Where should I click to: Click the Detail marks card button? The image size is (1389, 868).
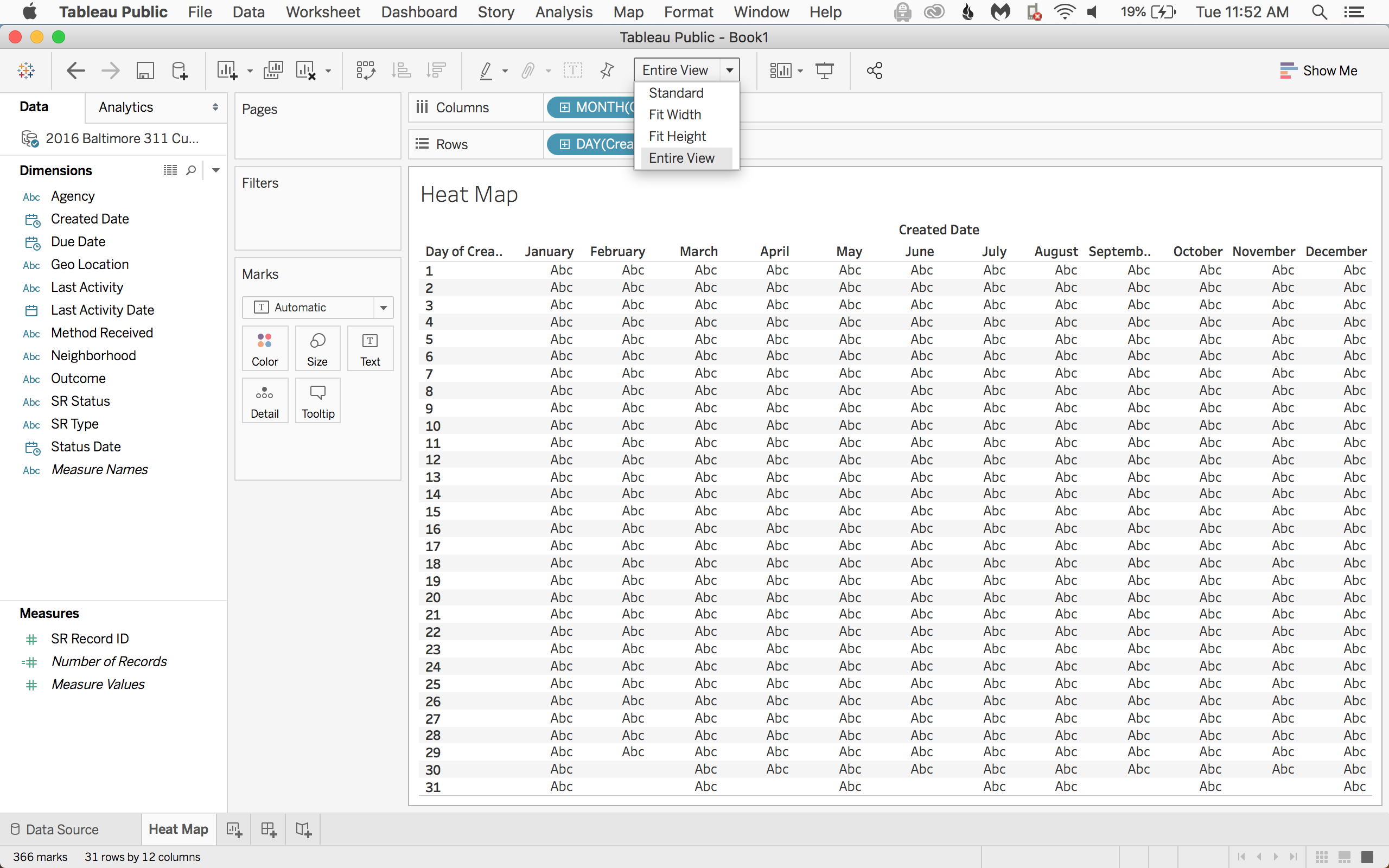[265, 401]
